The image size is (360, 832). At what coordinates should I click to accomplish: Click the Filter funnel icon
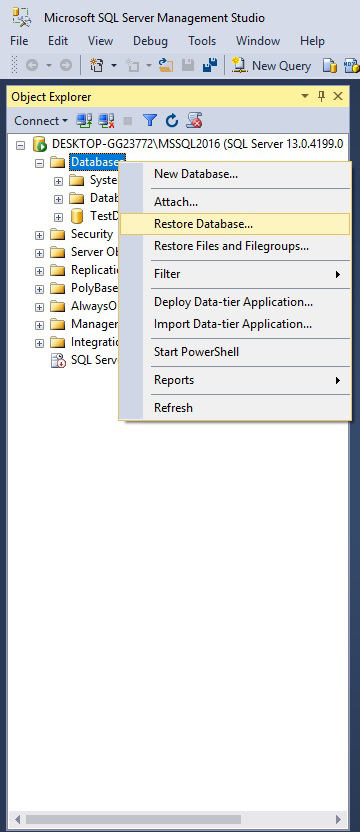point(150,121)
